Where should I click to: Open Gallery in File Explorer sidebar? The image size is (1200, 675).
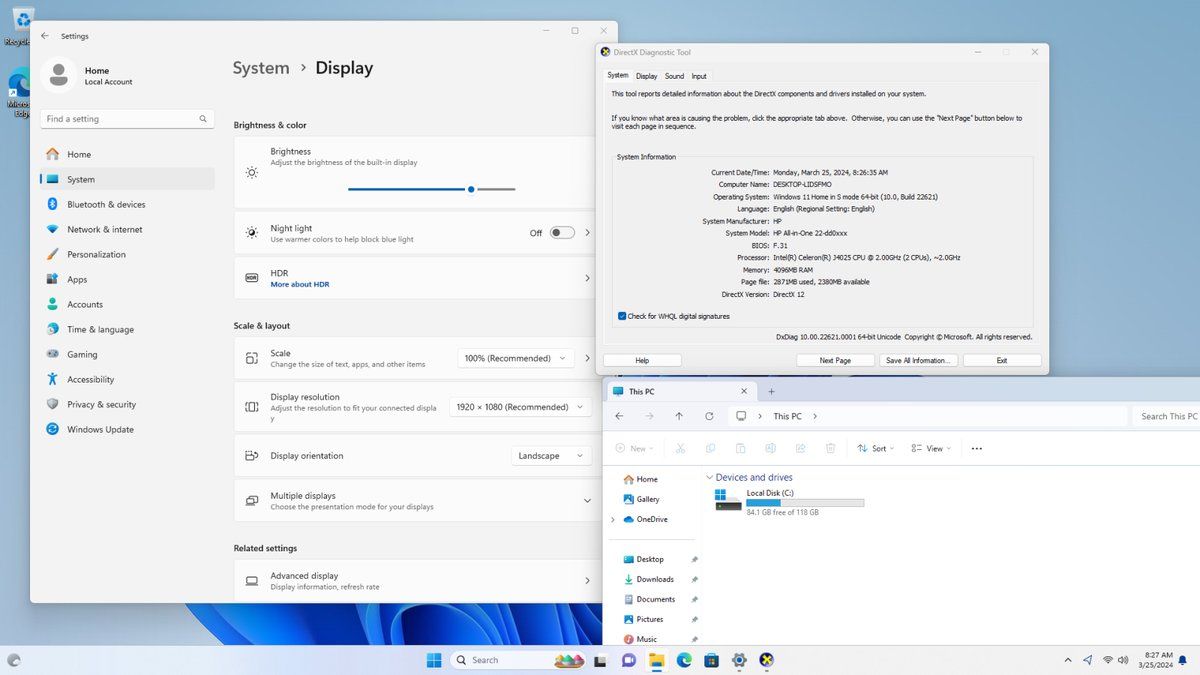[x=648, y=499]
